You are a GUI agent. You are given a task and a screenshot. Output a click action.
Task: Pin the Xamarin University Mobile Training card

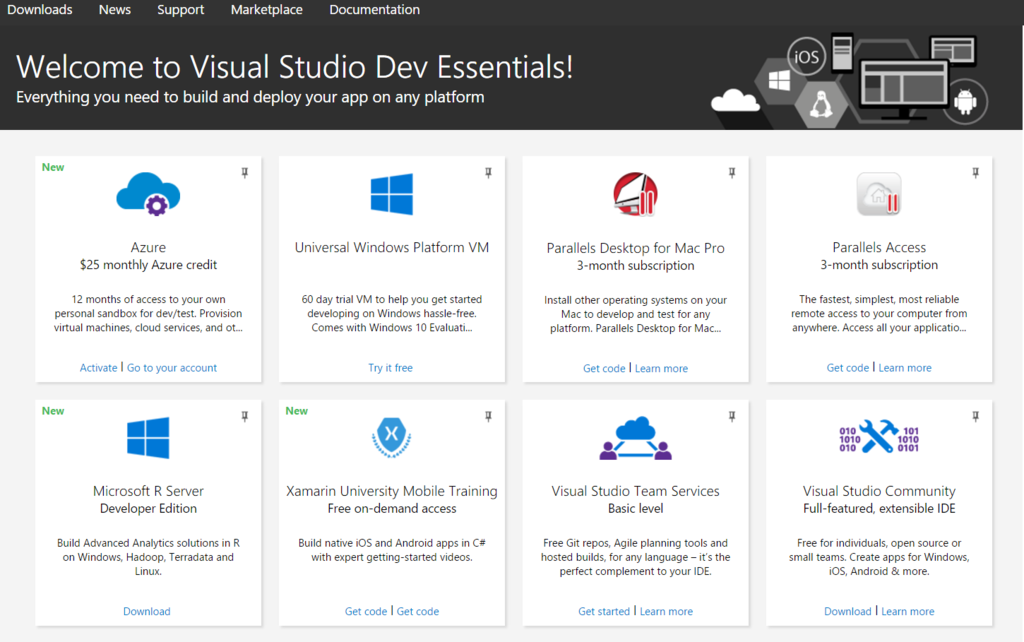(x=488, y=416)
